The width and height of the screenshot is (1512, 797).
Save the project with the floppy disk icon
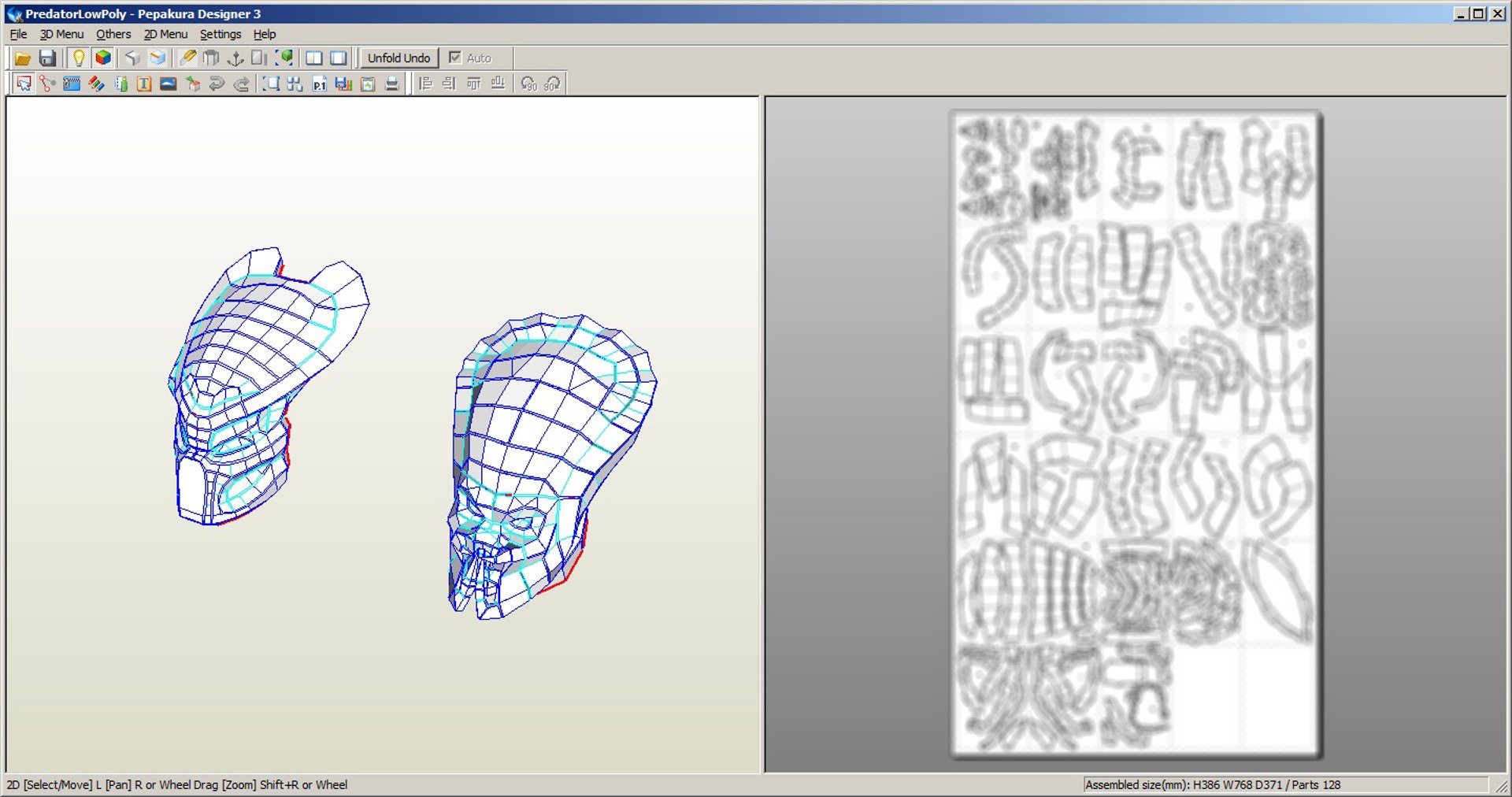(x=47, y=58)
